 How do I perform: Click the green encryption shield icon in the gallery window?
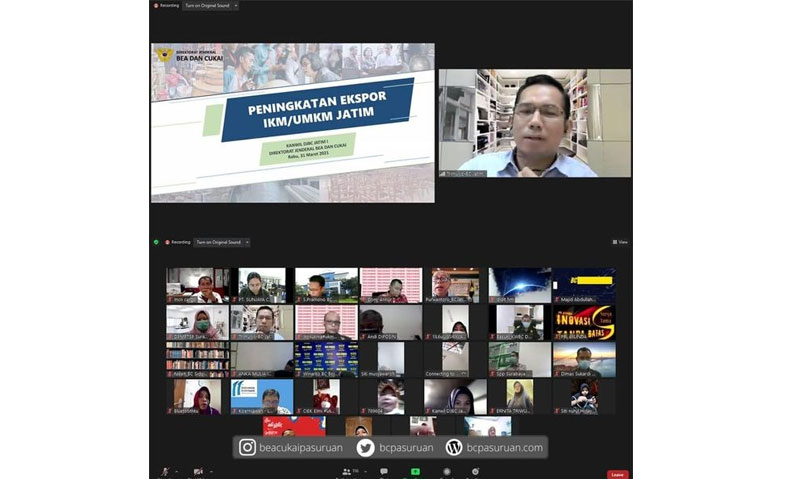coord(156,242)
